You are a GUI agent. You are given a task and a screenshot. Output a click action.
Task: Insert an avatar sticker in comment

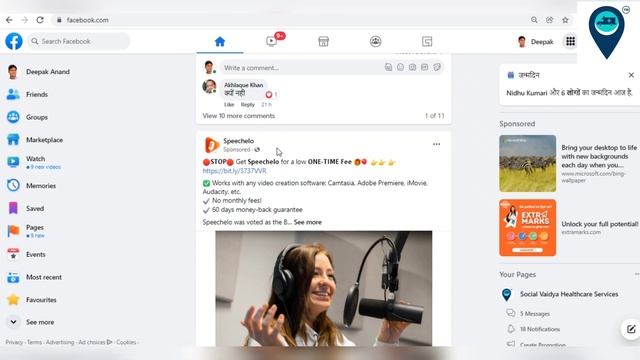[x=388, y=67]
